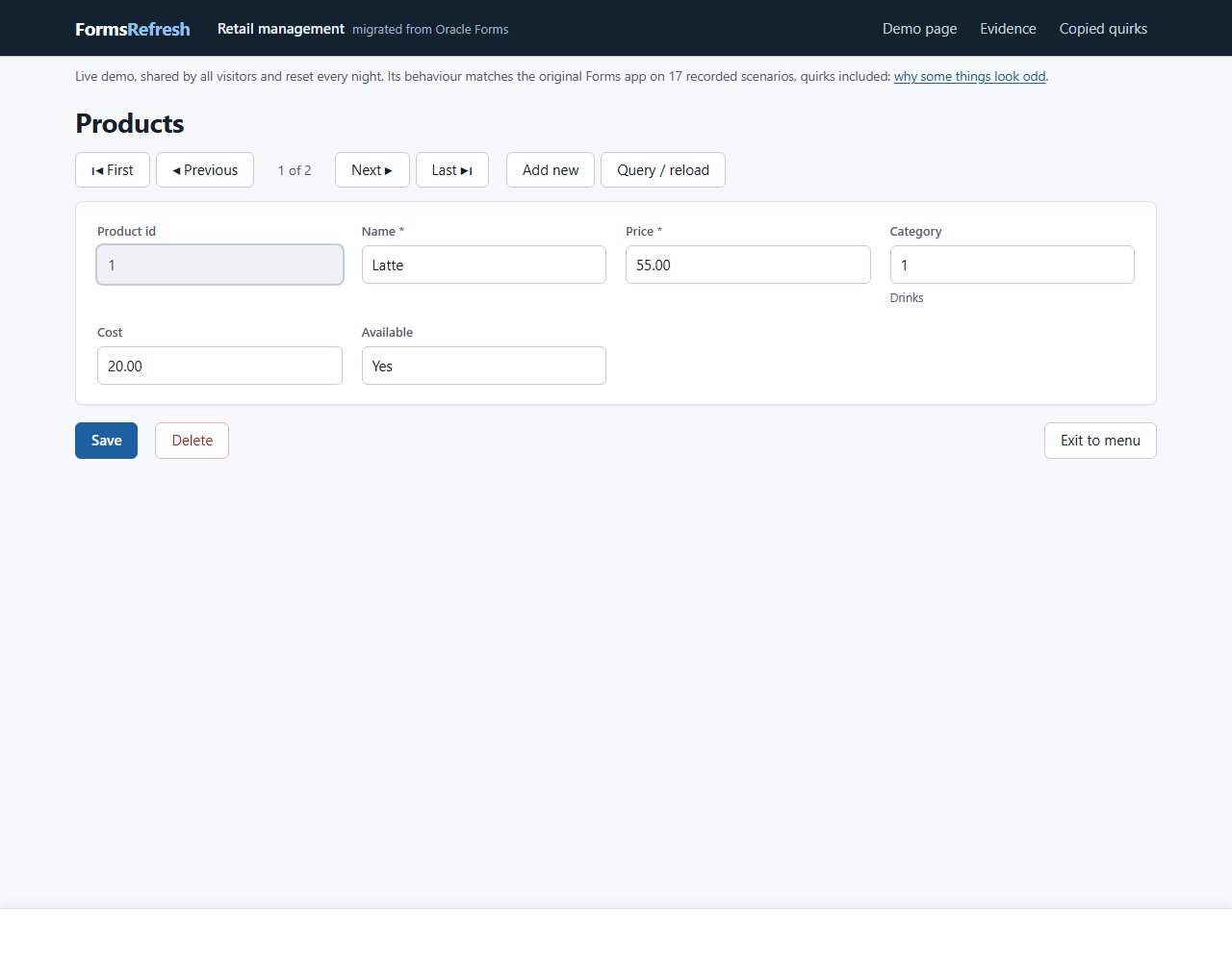Open the Copied quirks nav link
This screenshot has width=1232, height=962.
(x=1103, y=29)
